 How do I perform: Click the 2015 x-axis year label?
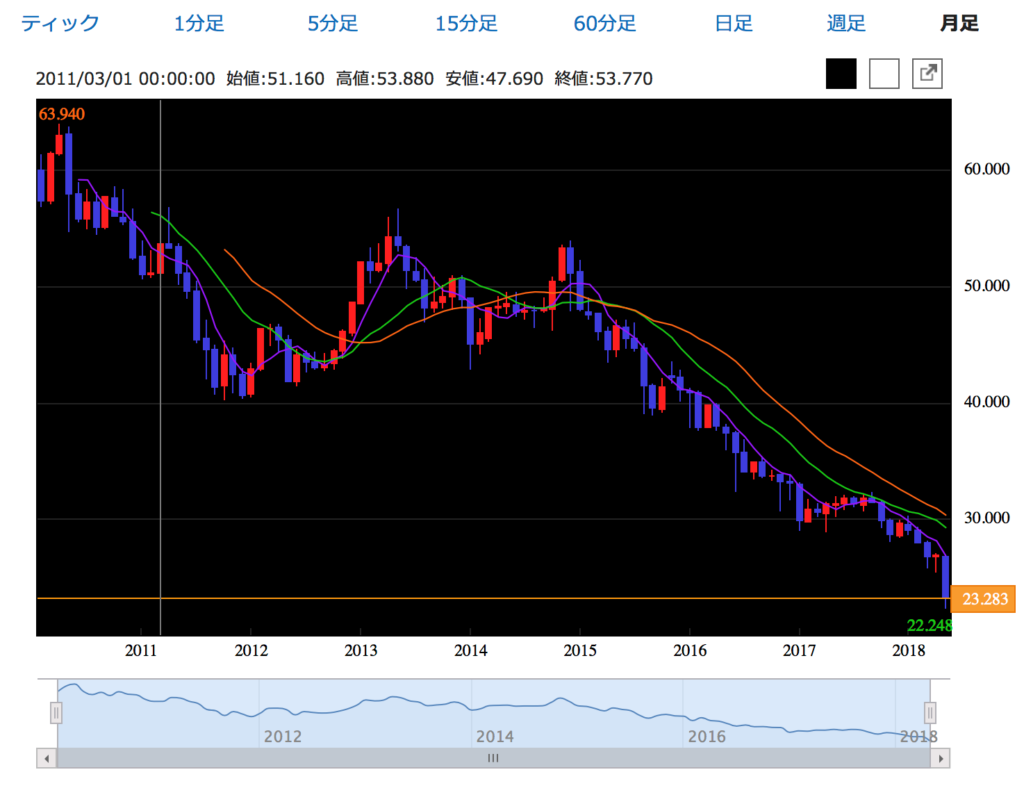(580, 651)
